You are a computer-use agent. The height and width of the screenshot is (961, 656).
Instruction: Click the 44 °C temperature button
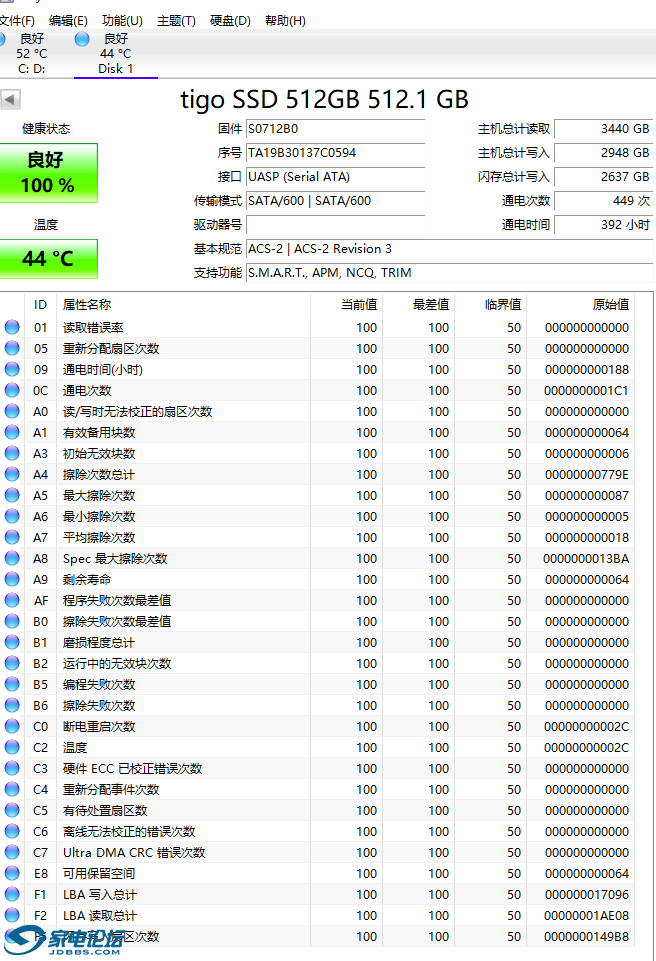click(48, 259)
